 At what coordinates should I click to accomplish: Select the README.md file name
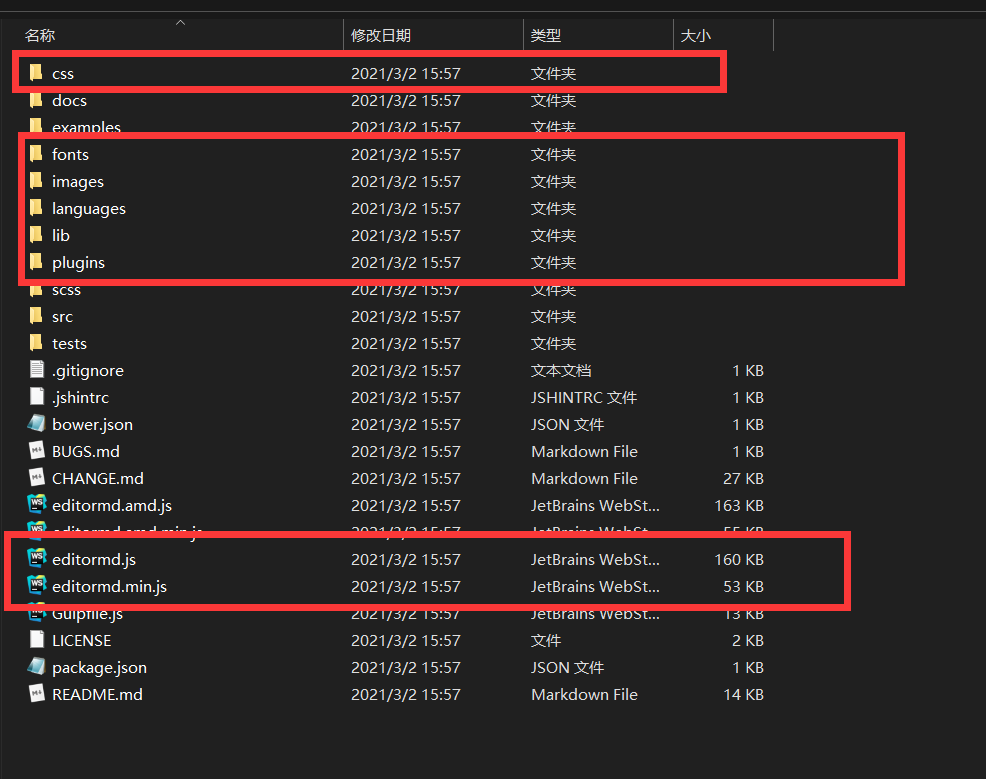pyautogui.click(x=97, y=694)
